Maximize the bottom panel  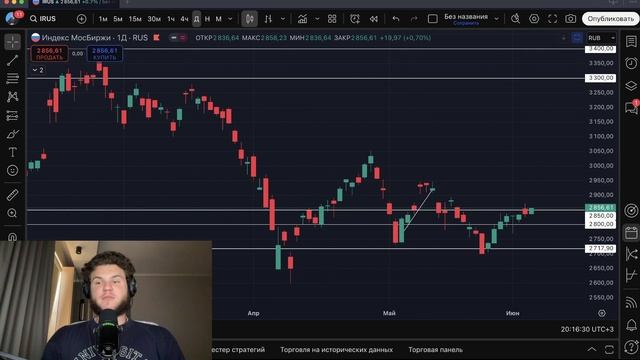[609, 349]
